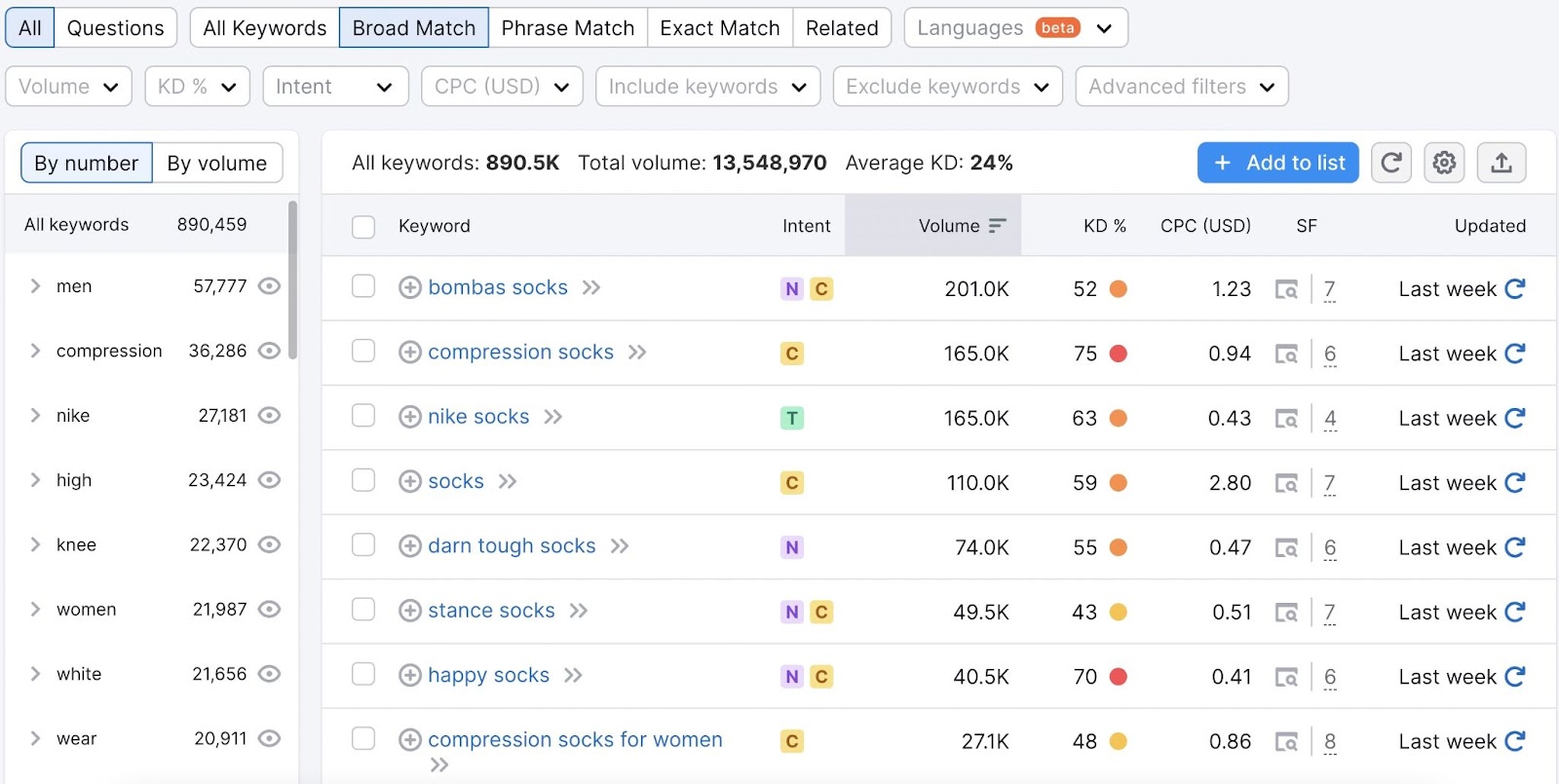This screenshot has width=1559, height=784.
Task: Add compression socks using its plus icon
Action: click(x=410, y=352)
